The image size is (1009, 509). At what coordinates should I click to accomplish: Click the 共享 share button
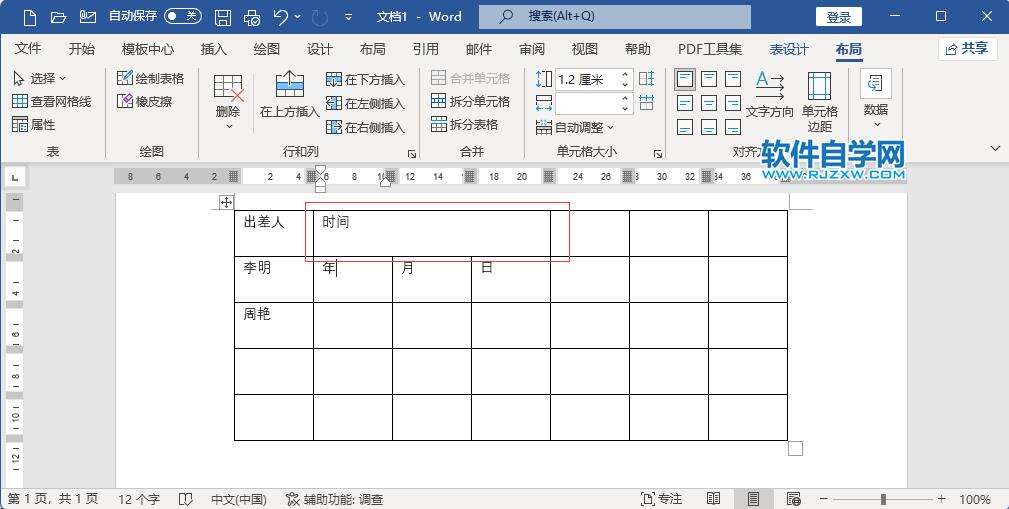[x=967, y=48]
